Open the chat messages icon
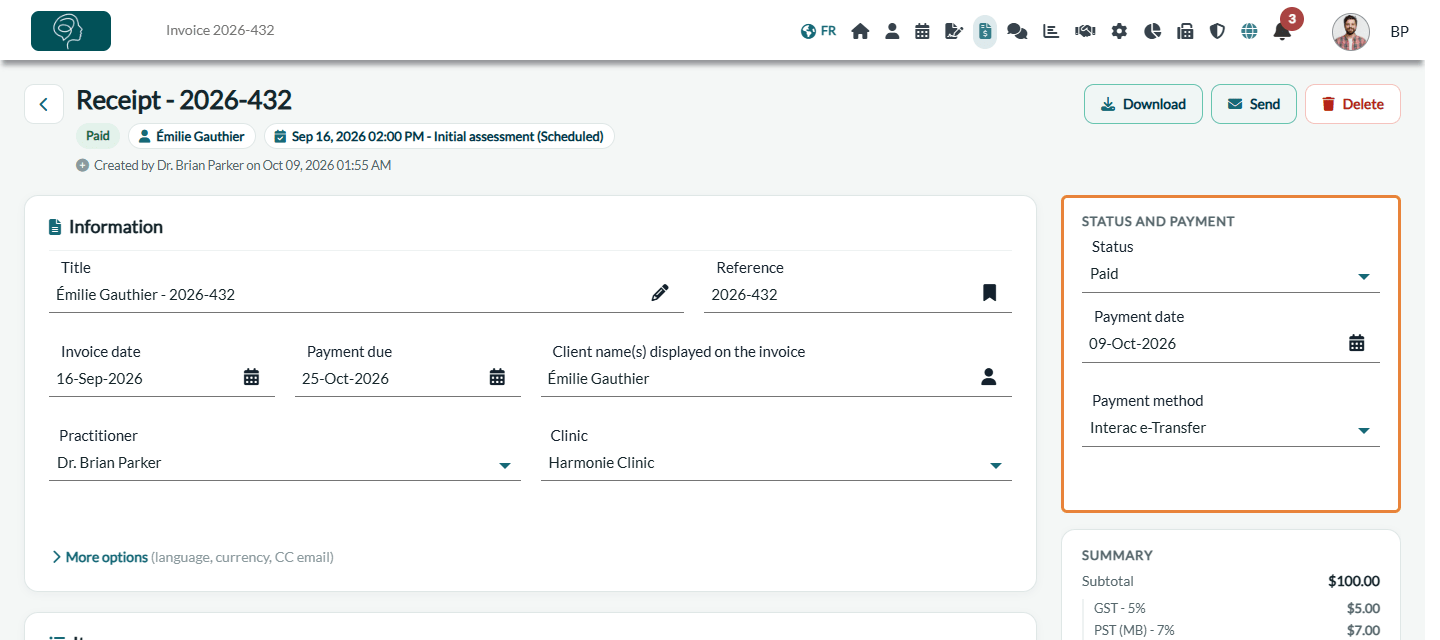Image resolution: width=1440 pixels, height=640 pixels. (1017, 31)
